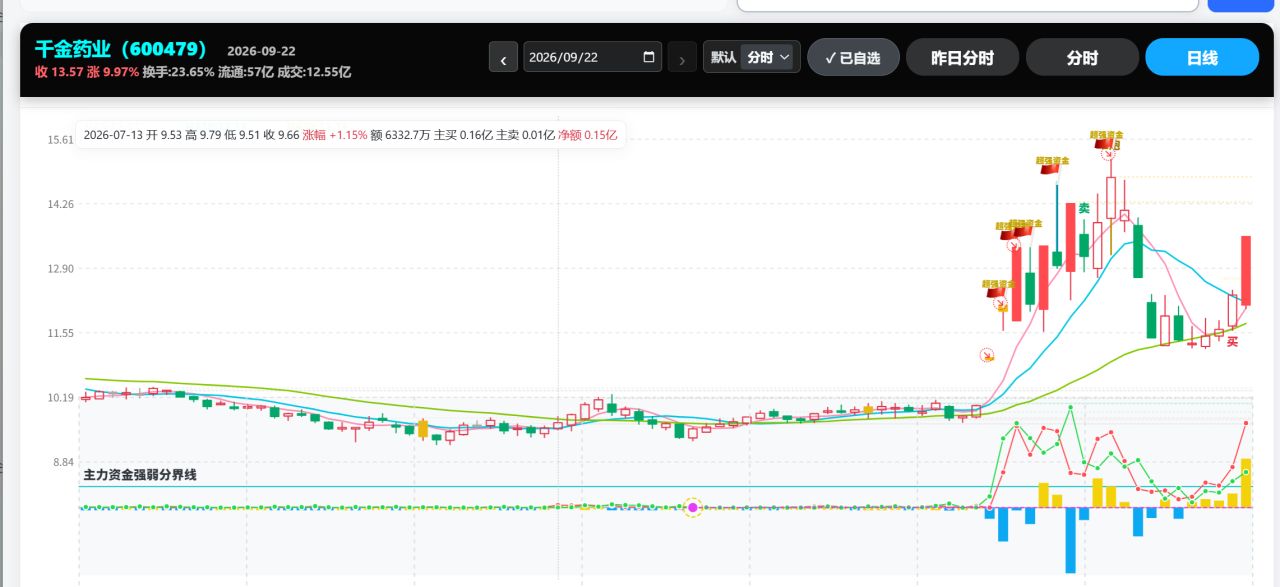Click the 14.26 price axis label
This screenshot has width=1280, height=587.
pyautogui.click(x=60, y=204)
